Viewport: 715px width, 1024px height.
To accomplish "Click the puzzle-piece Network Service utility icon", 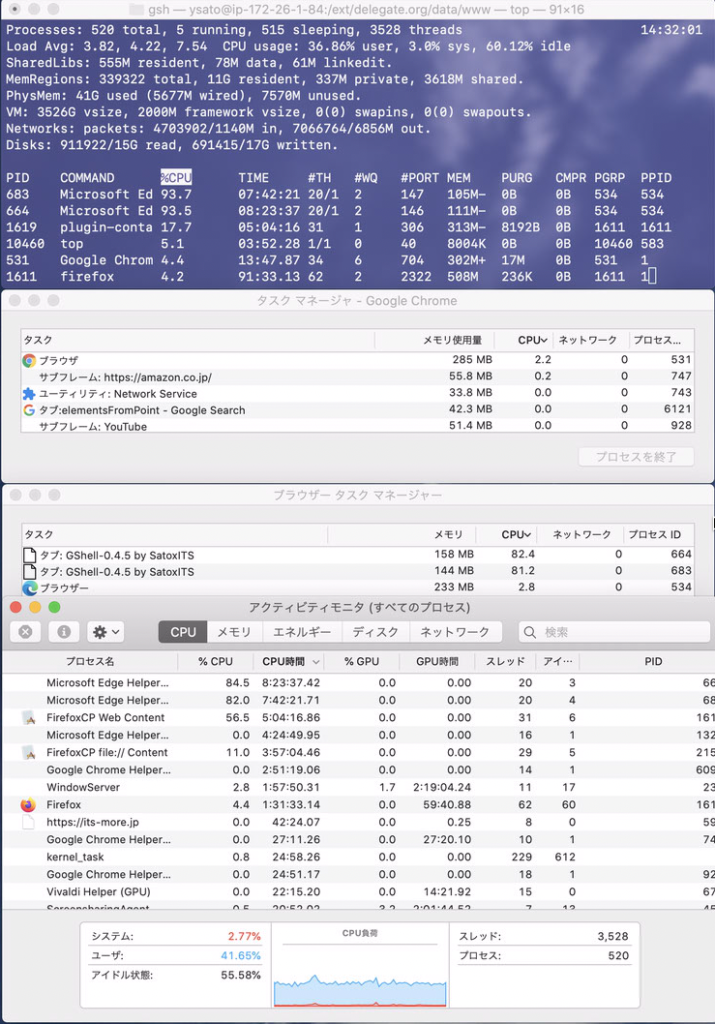I will pos(29,394).
